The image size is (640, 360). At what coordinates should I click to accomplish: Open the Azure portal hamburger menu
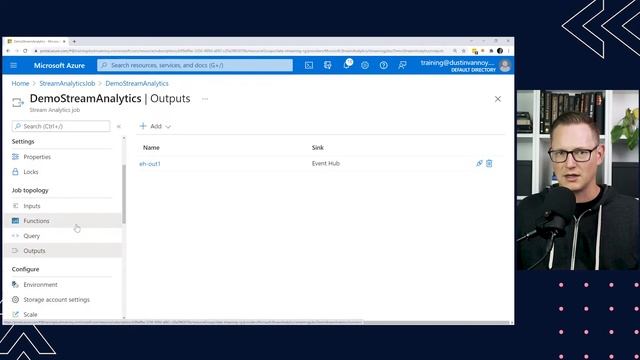tap(13, 65)
